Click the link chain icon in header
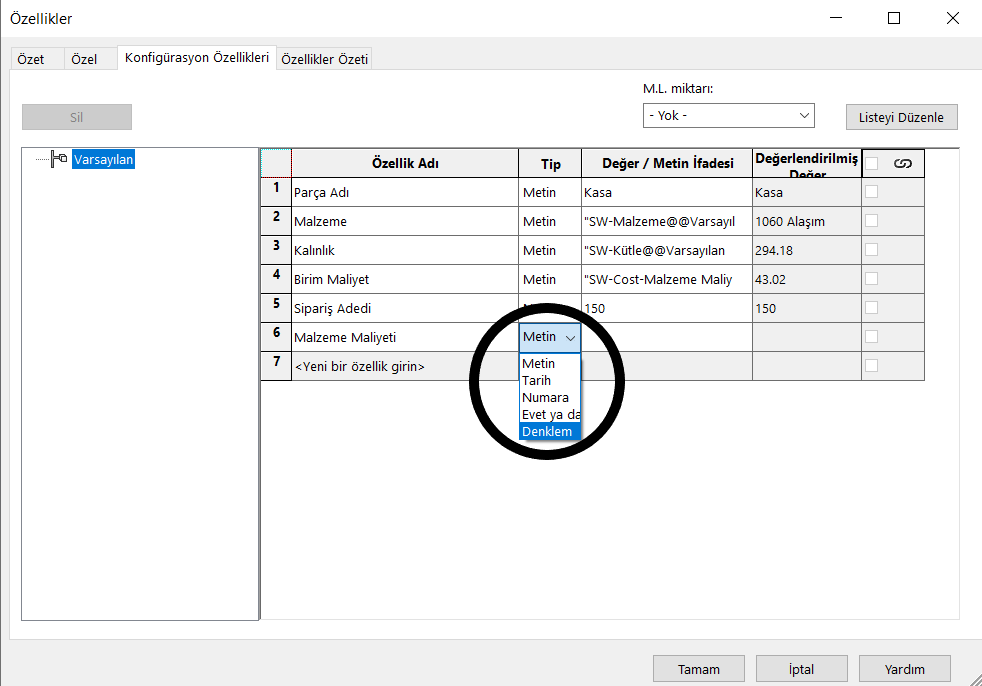 902,164
